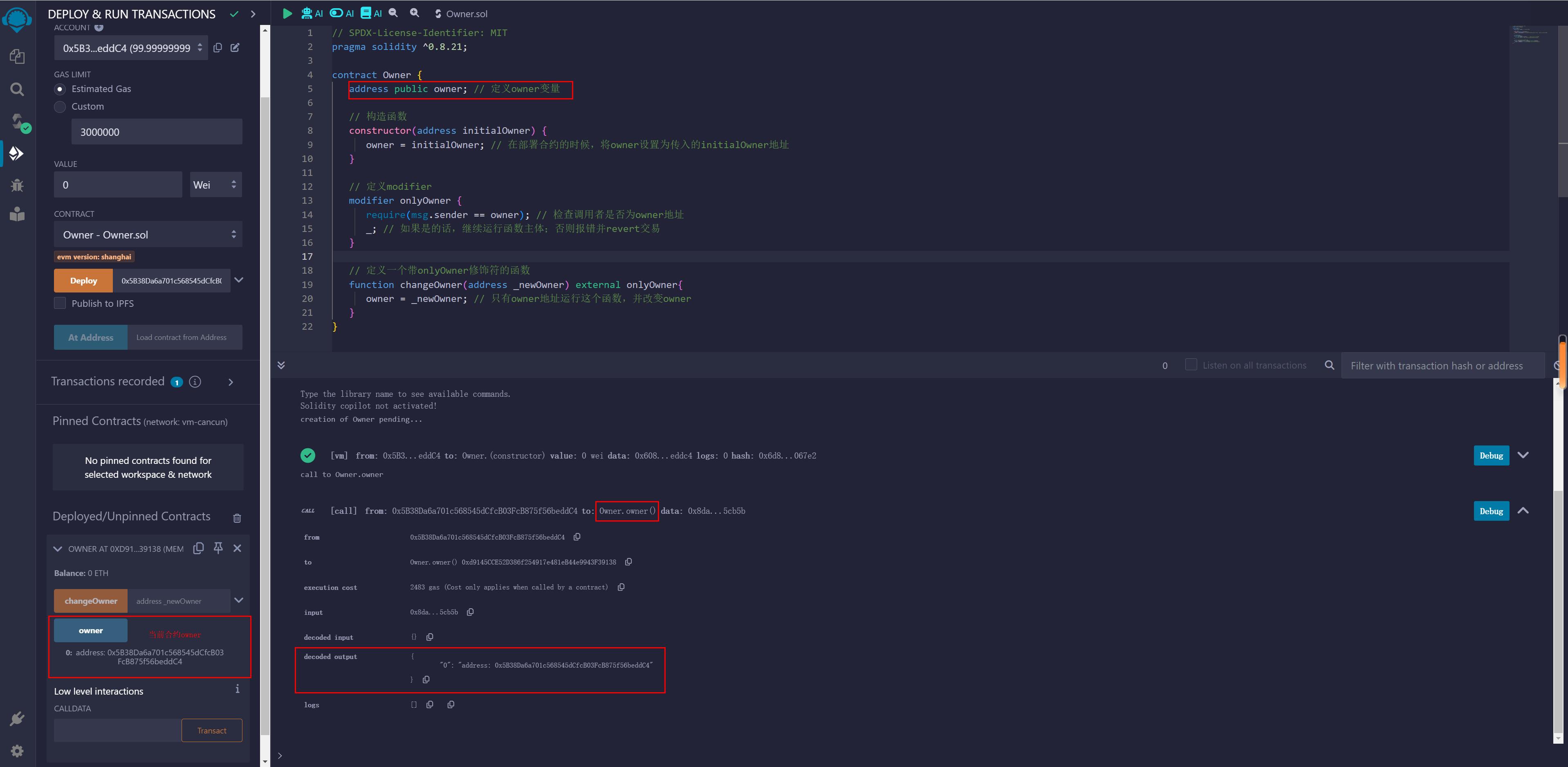Open the Debugger bug sidebar icon
1568x767 pixels.
coord(17,185)
